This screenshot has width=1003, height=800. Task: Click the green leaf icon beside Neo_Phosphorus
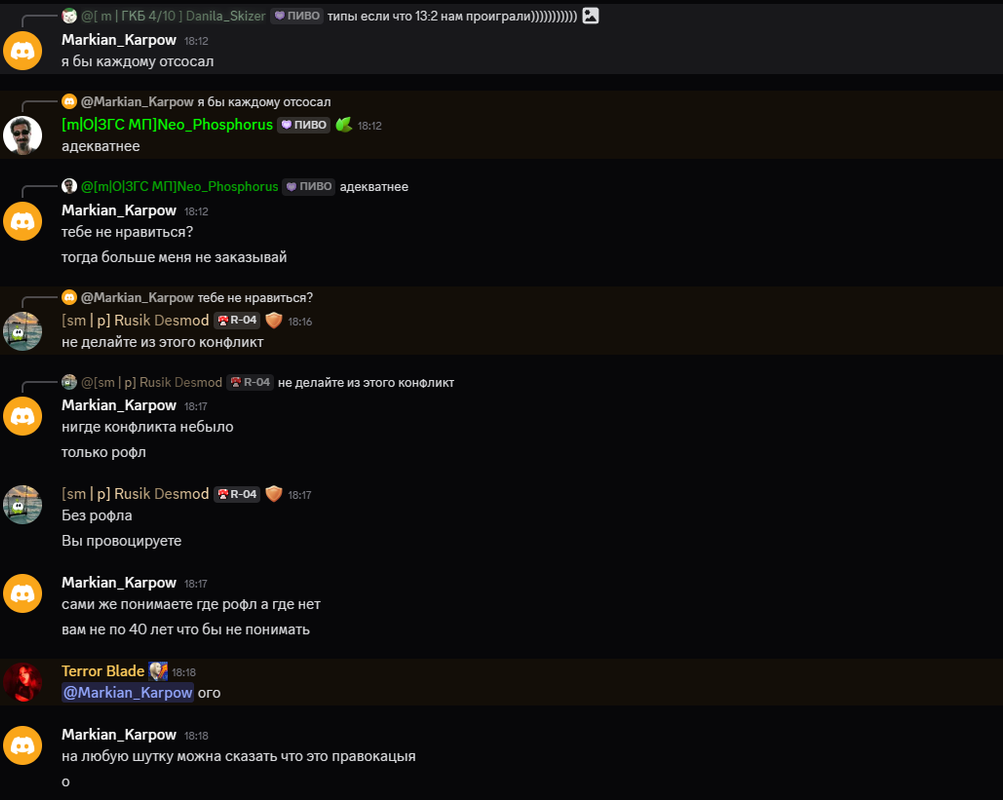coord(344,125)
